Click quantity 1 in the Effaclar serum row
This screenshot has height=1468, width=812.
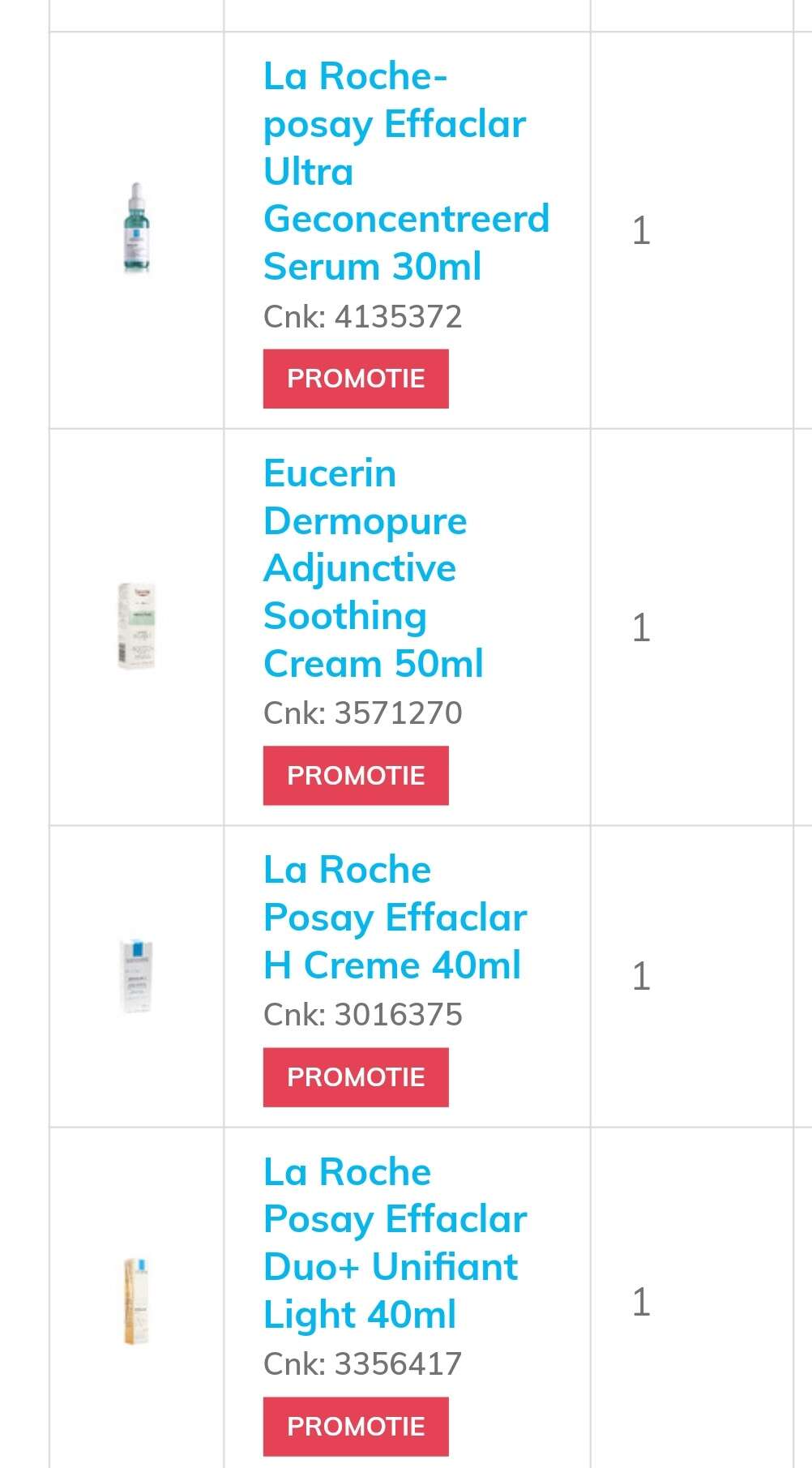click(x=641, y=231)
